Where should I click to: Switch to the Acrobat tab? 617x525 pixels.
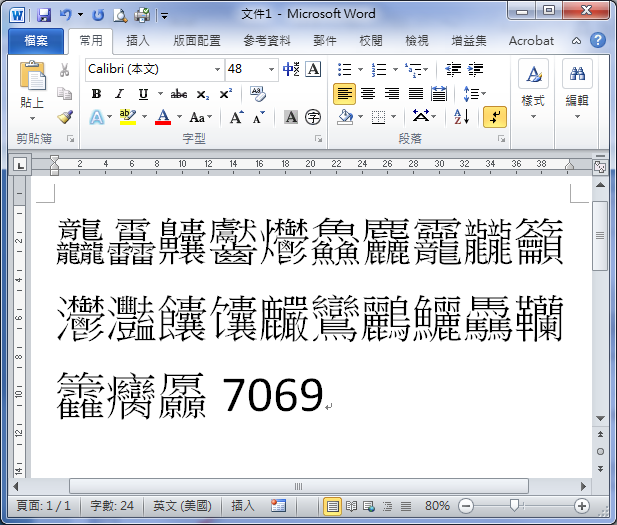[531, 41]
